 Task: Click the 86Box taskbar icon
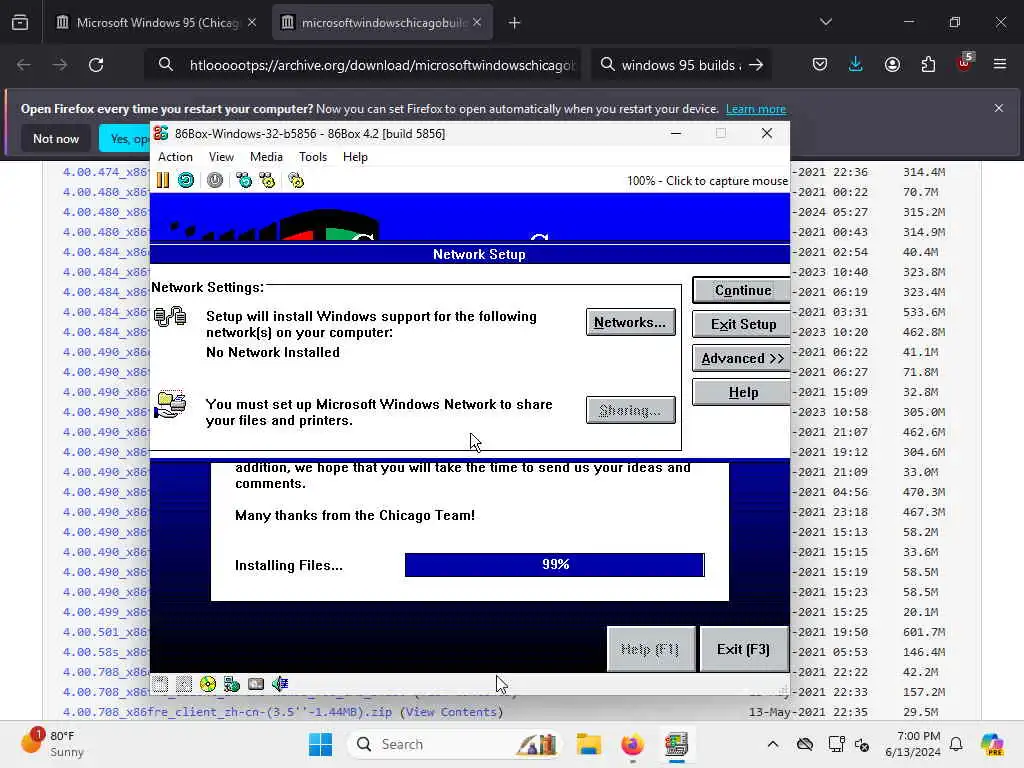tap(677, 744)
